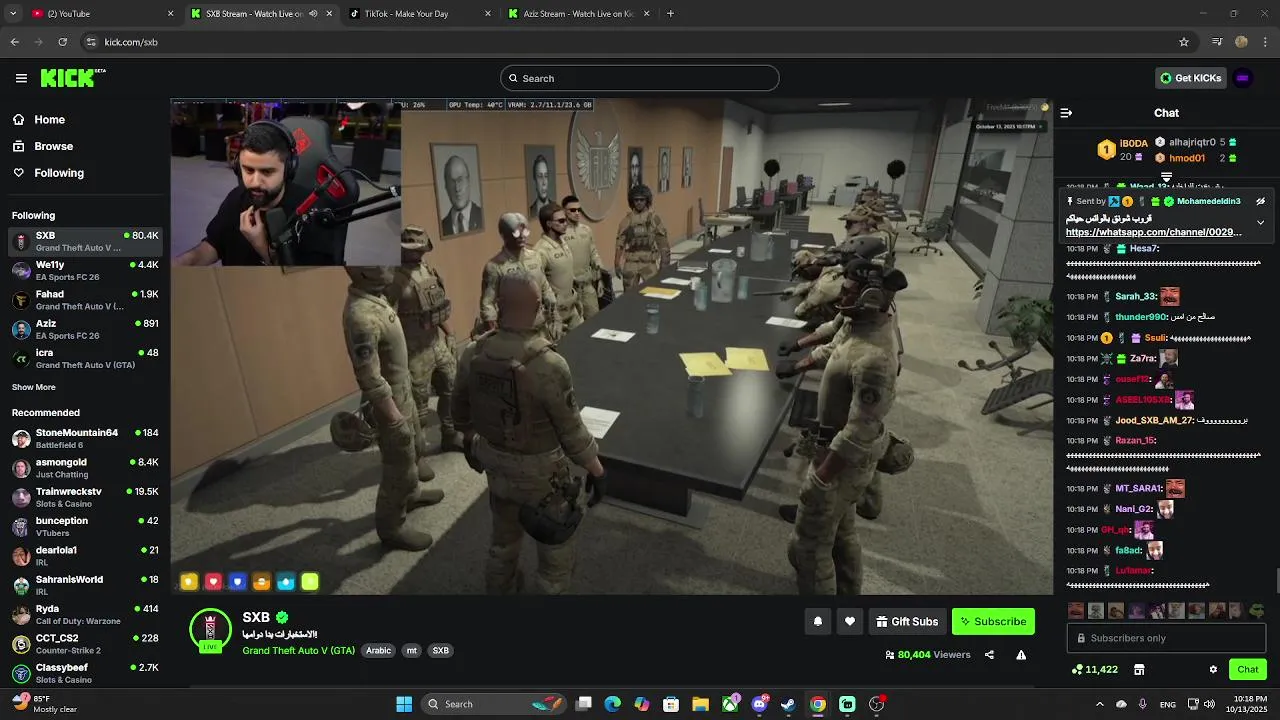
Task: Expand Show More under Following
Action: pos(34,387)
